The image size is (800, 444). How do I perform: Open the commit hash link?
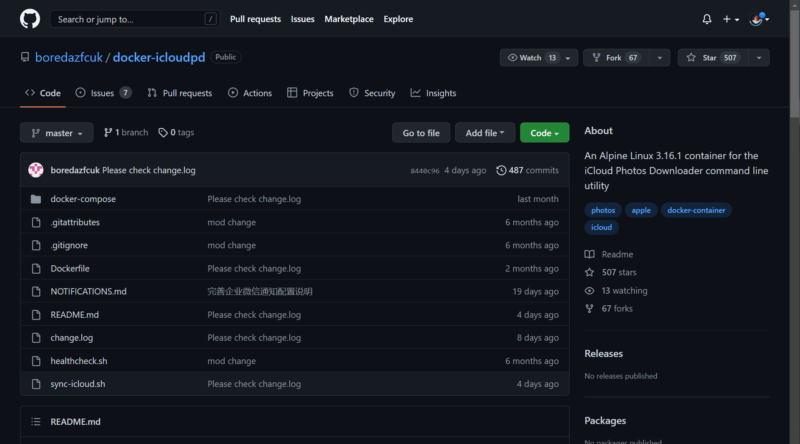pyautogui.click(x=424, y=170)
